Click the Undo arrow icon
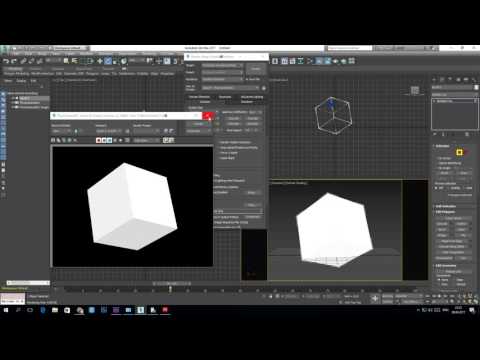The image size is (480, 360). click(x=6, y=61)
